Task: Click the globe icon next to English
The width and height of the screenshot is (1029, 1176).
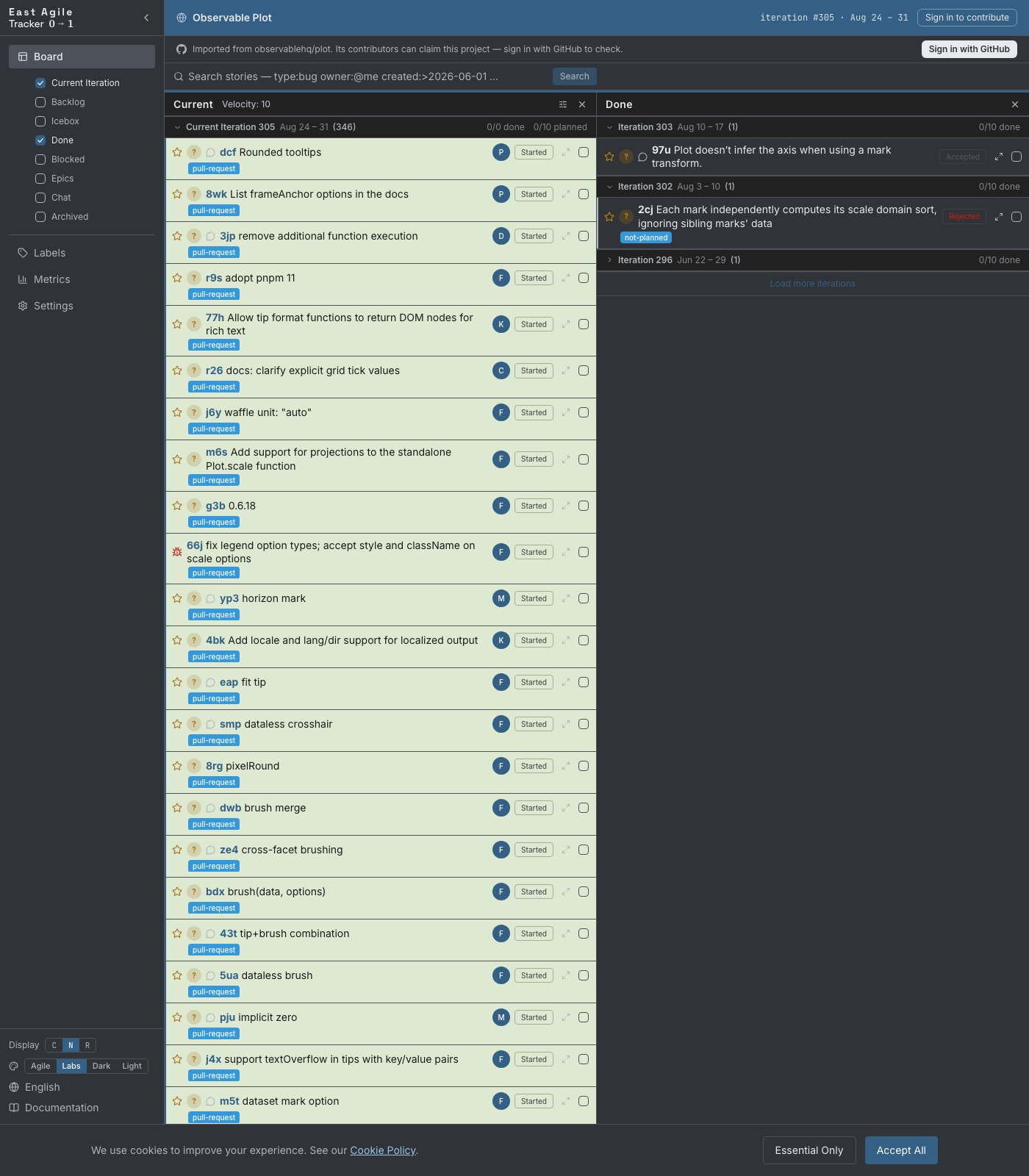Action: point(14,1087)
